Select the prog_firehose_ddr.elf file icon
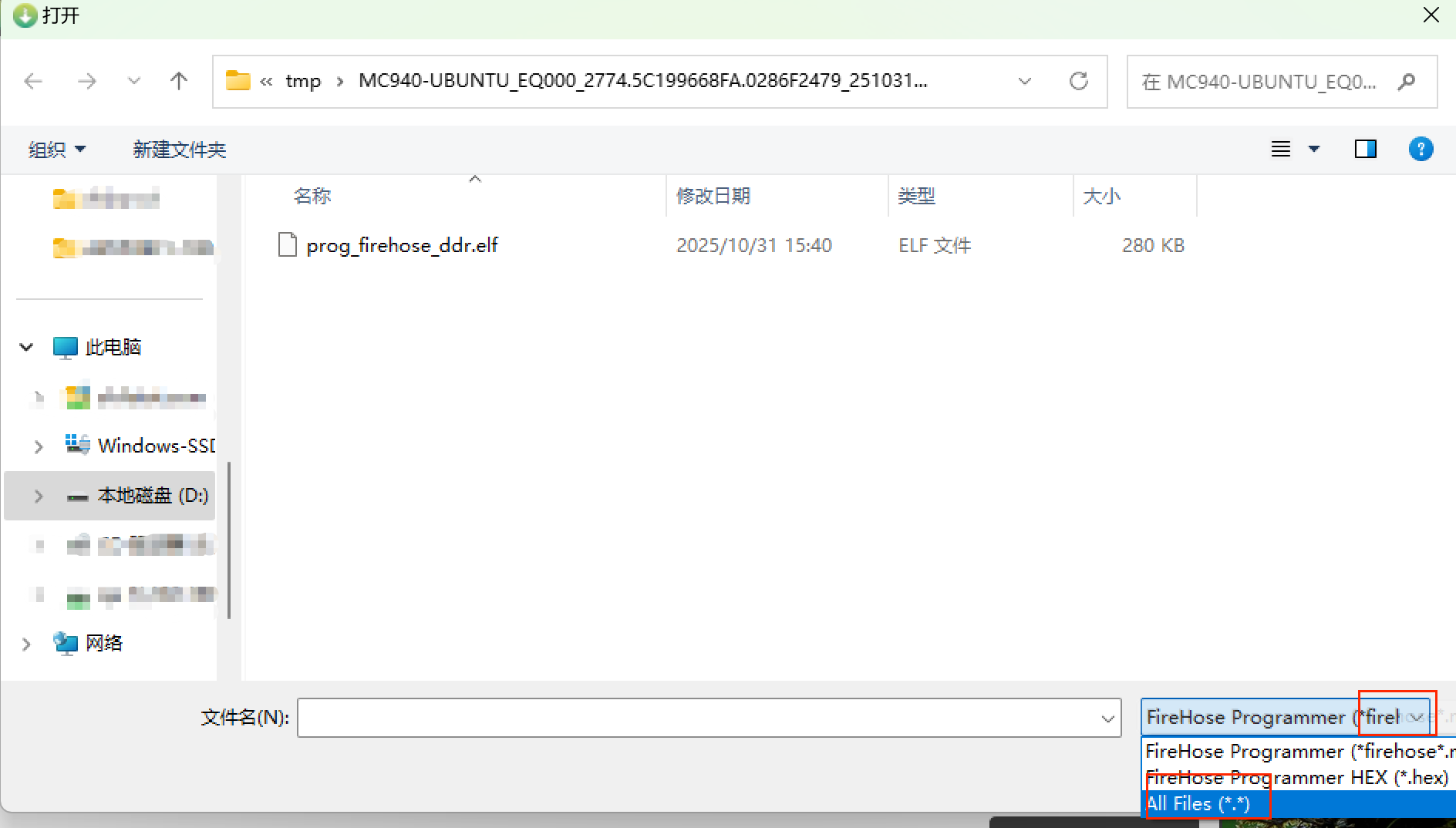 287,244
